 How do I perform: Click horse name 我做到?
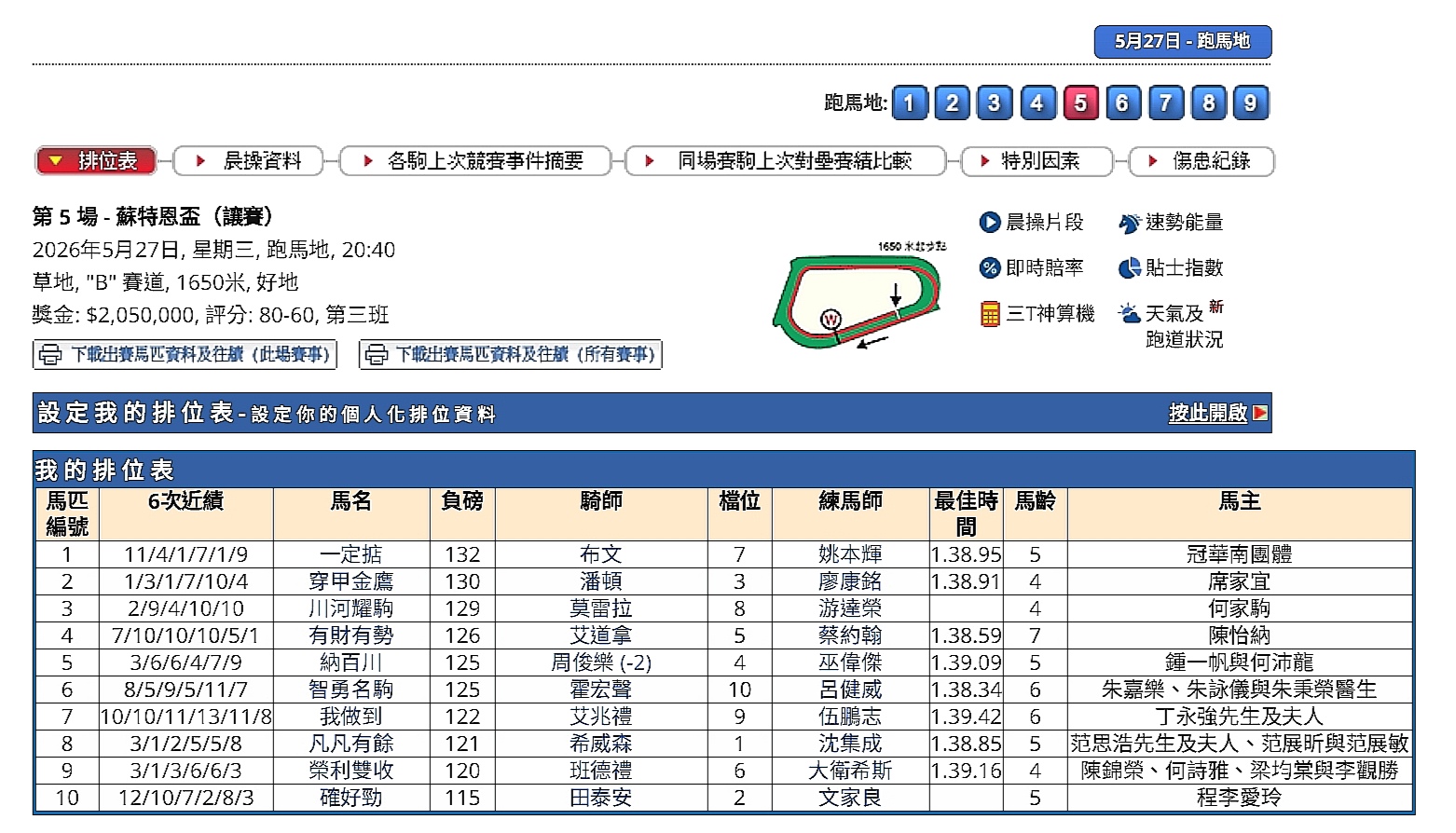(x=351, y=717)
